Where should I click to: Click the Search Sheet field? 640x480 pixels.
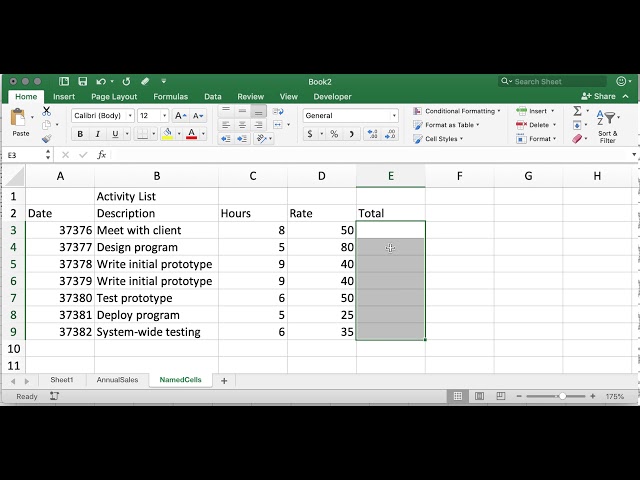[552, 81]
